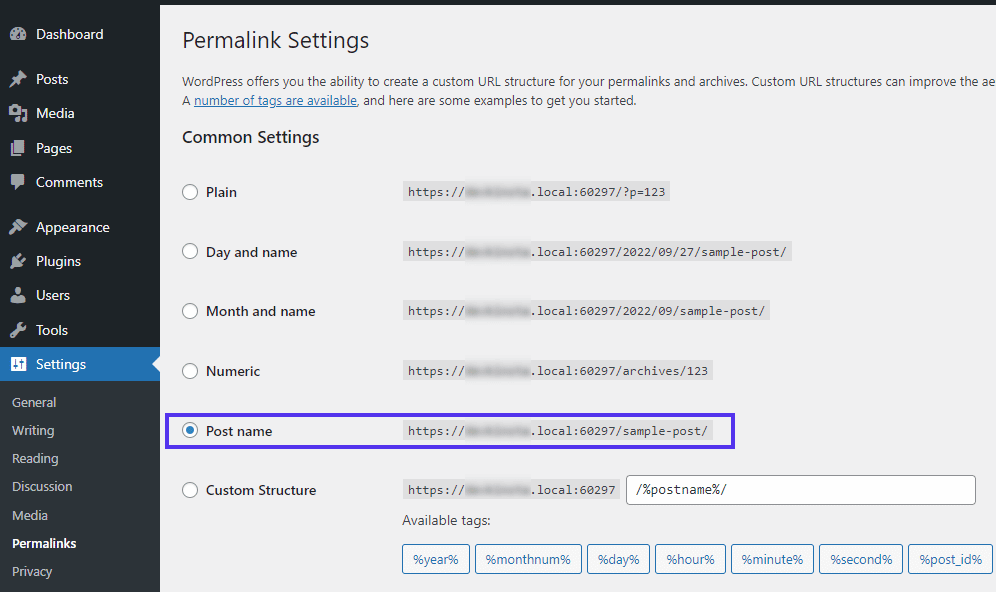Open the Privacy settings menu item
This screenshot has height=592, width=996.
tap(33, 571)
